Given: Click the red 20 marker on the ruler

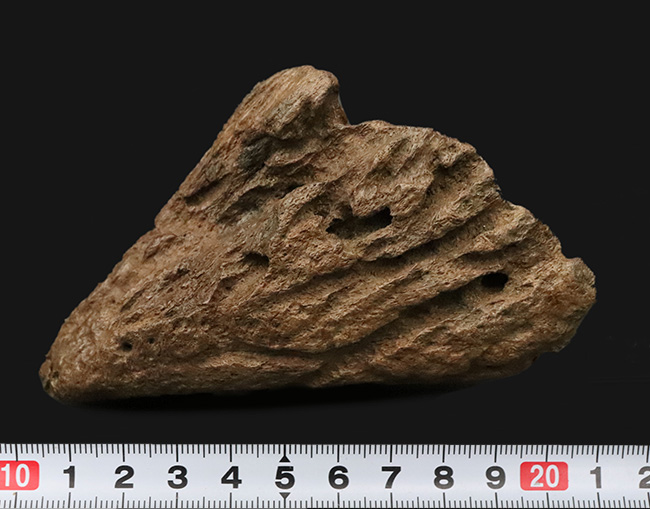Looking at the screenshot, I should (544, 476).
